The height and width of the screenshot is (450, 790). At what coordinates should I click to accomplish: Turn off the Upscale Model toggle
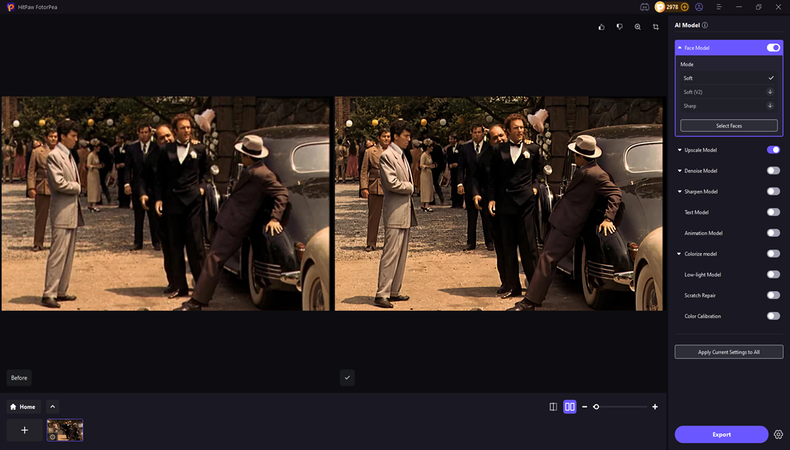point(773,150)
